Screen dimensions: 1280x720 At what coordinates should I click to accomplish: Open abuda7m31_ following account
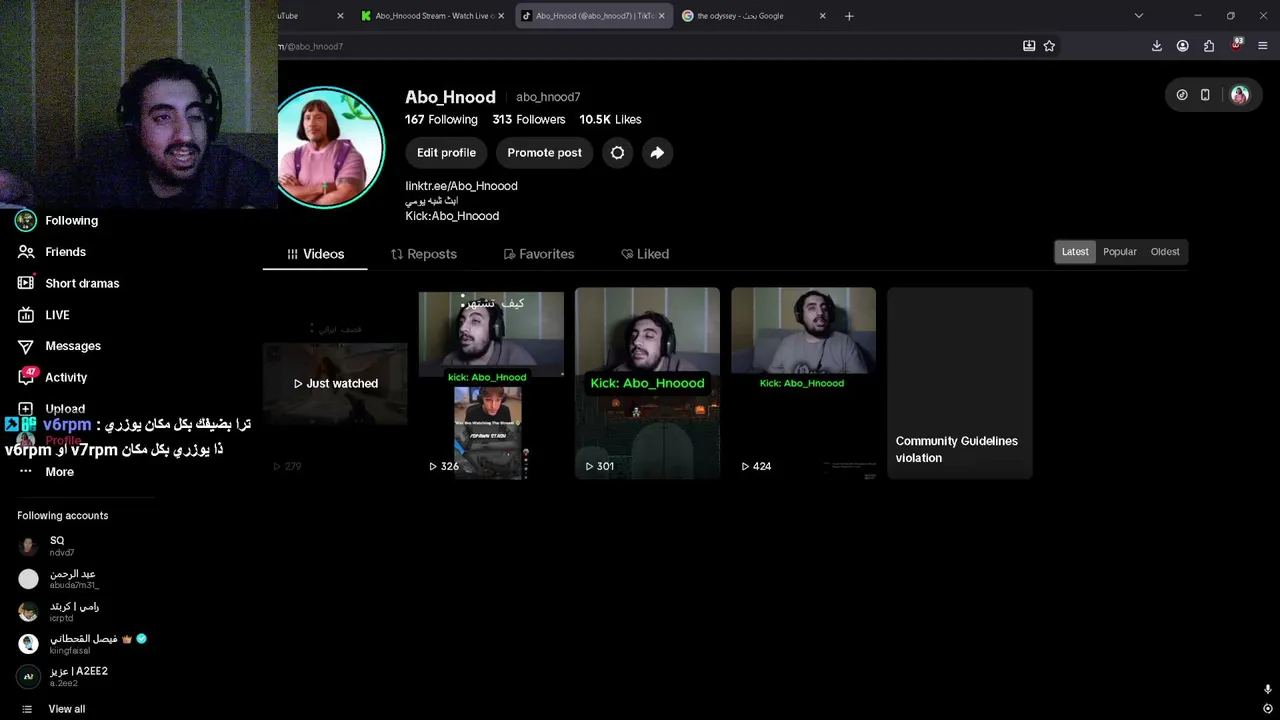(x=60, y=579)
